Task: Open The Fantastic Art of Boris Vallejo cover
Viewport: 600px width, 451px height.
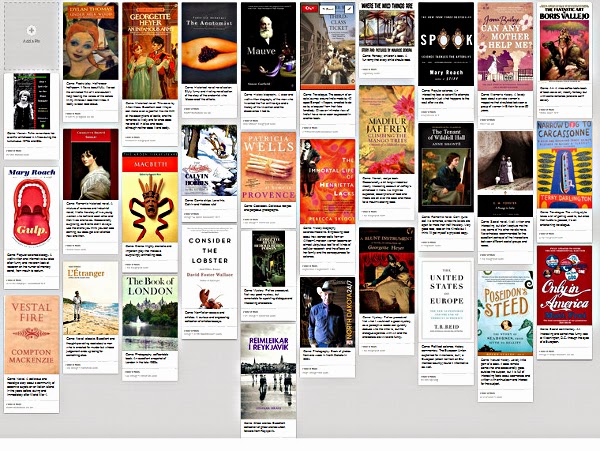Action: click(x=564, y=41)
